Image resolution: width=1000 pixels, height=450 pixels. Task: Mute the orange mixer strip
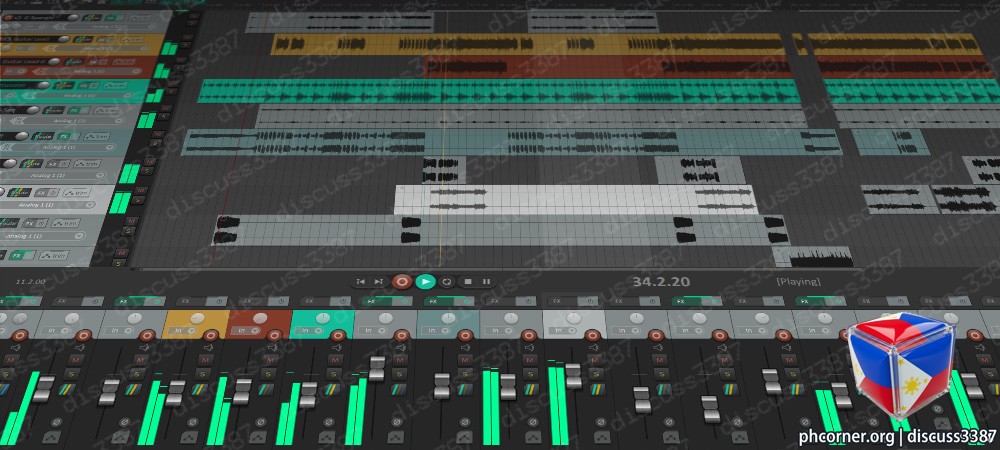tap(205, 359)
